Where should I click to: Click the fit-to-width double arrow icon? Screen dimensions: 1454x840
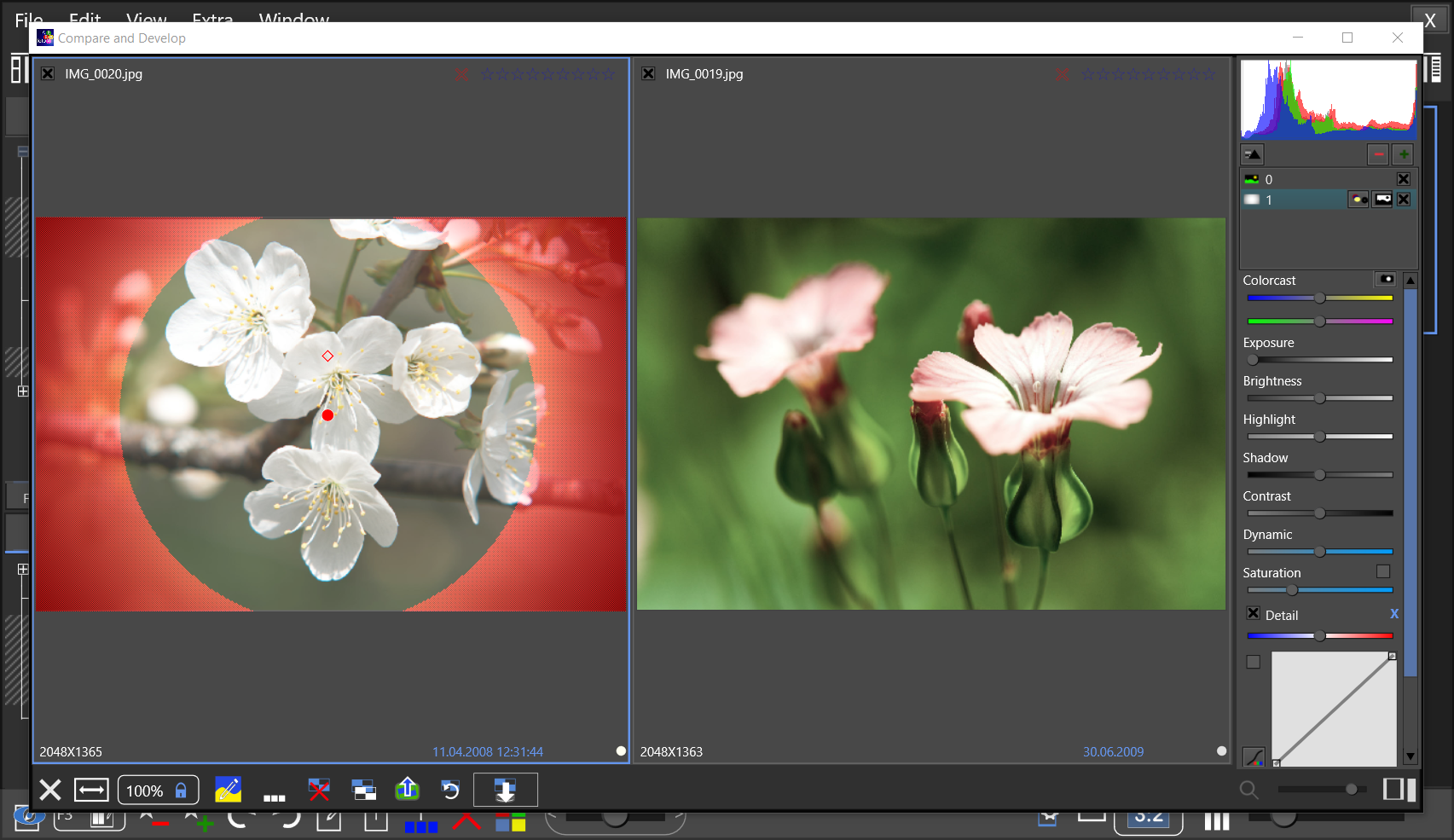point(91,791)
